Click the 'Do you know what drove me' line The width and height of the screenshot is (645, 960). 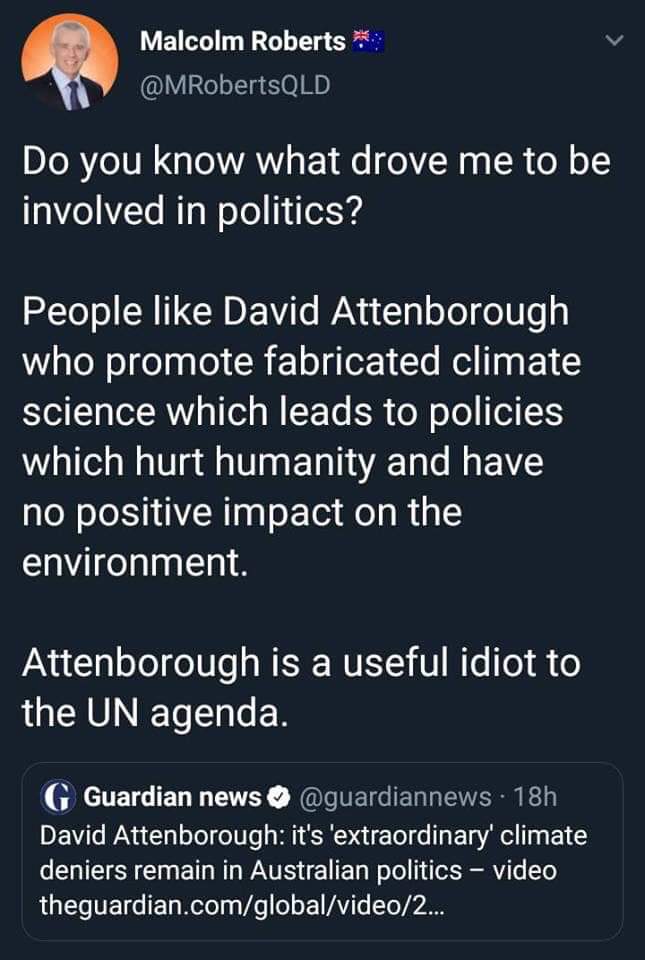tap(315, 162)
